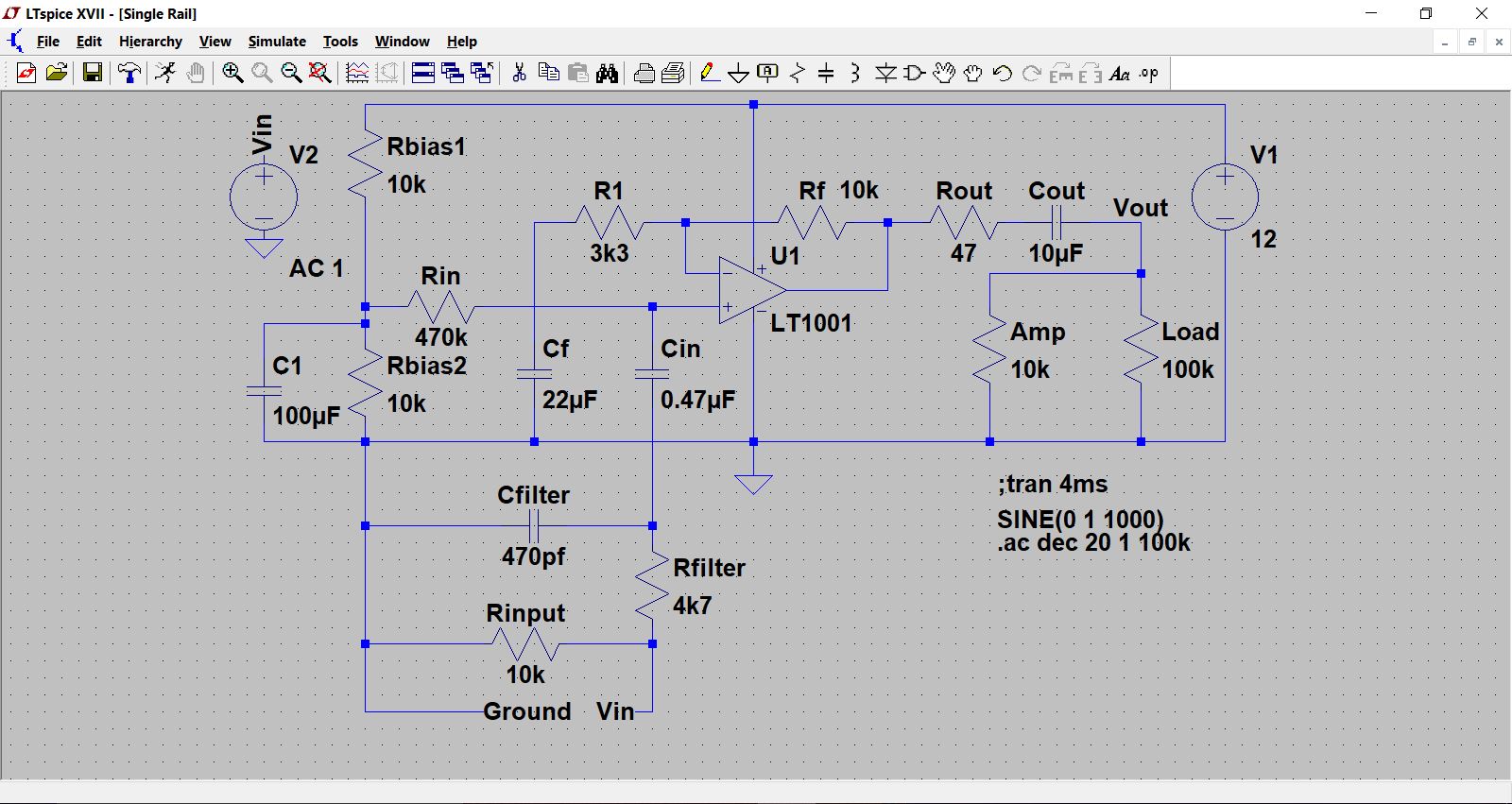The width and height of the screenshot is (1512, 804).
Task: Select the Draw Wire pencil tool
Action: tap(710, 73)
